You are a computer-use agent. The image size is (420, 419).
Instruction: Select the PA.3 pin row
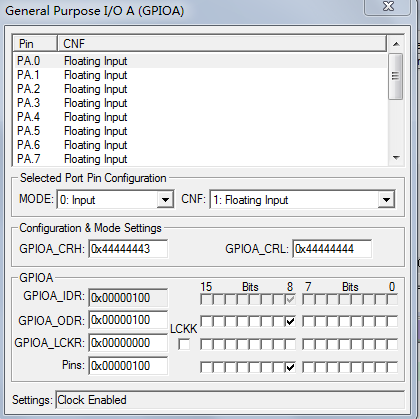[201, 103]
